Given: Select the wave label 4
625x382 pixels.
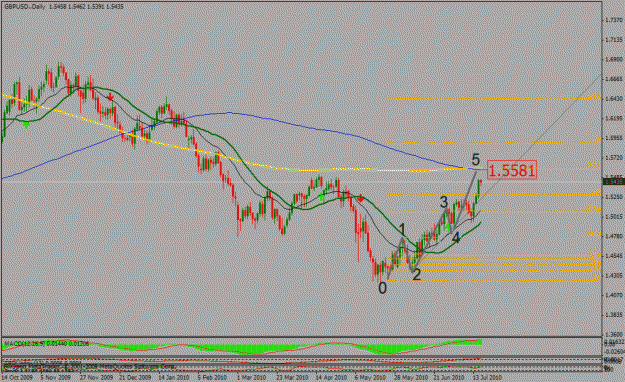Looking at the screenshot, I should pyautogui.click(x=456, y=238).
